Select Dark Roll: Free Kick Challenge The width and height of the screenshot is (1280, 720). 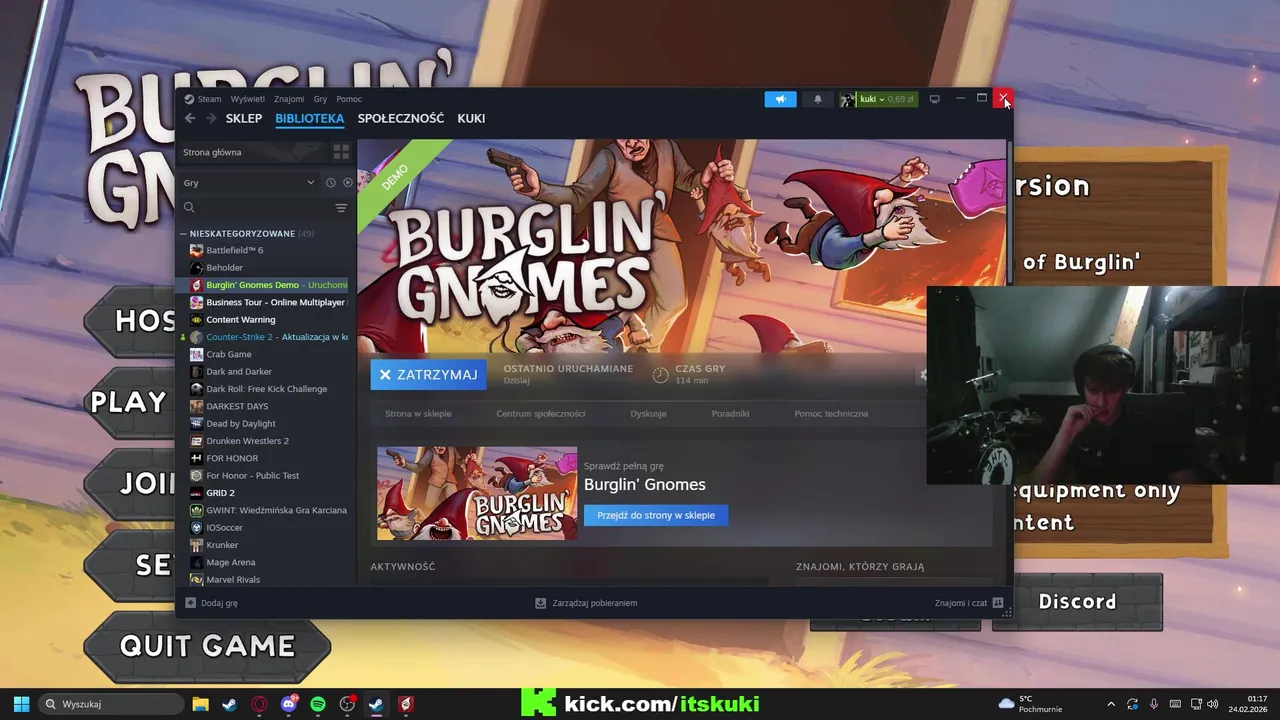click(264, 389)
